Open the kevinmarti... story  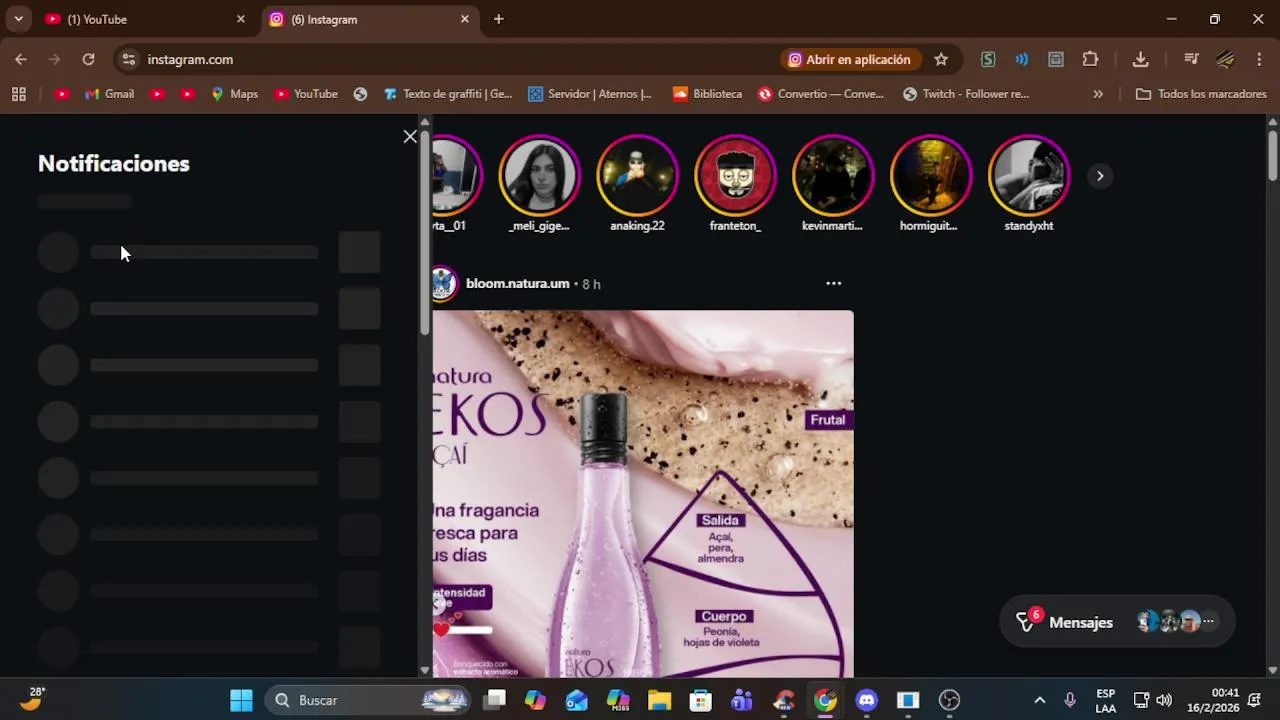[x=833, y=176]
